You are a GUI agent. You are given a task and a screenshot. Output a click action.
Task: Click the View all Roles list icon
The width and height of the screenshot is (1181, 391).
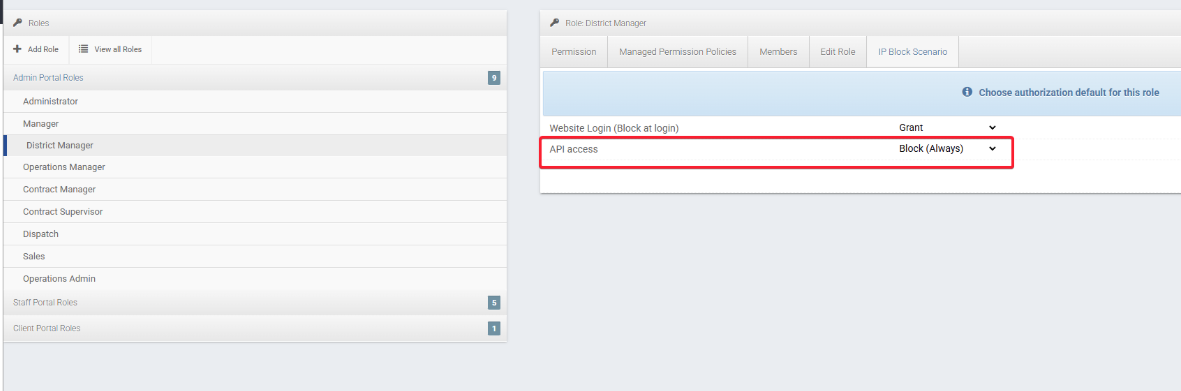click(84, 49)
